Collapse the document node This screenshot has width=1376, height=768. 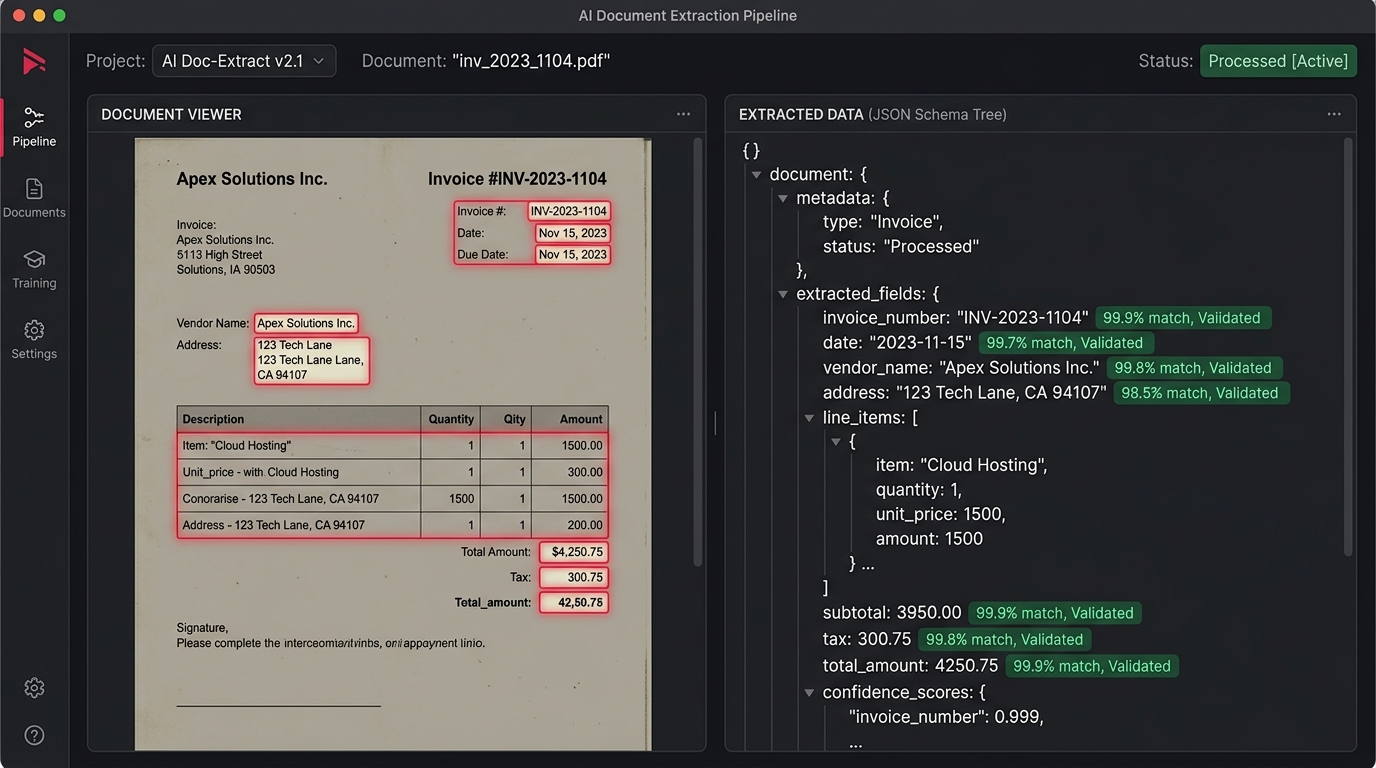tap(756, 175)
